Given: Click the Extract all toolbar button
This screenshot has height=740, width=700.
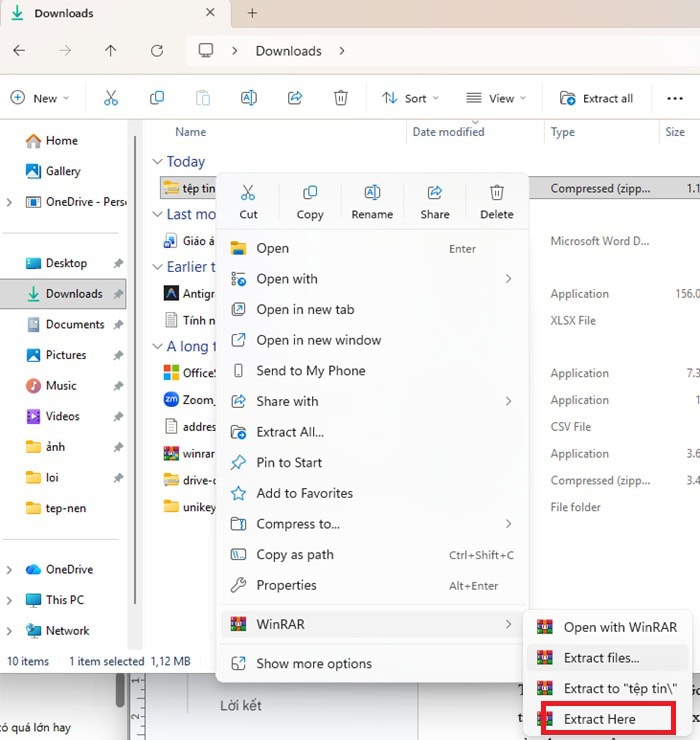Looking at the screenshot, I should 596,98.
